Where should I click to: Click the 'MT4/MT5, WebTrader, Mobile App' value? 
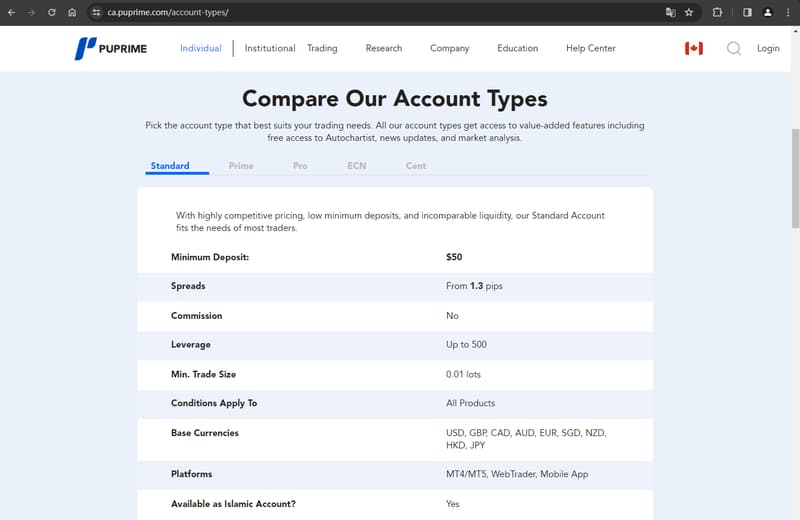[517, 474]
